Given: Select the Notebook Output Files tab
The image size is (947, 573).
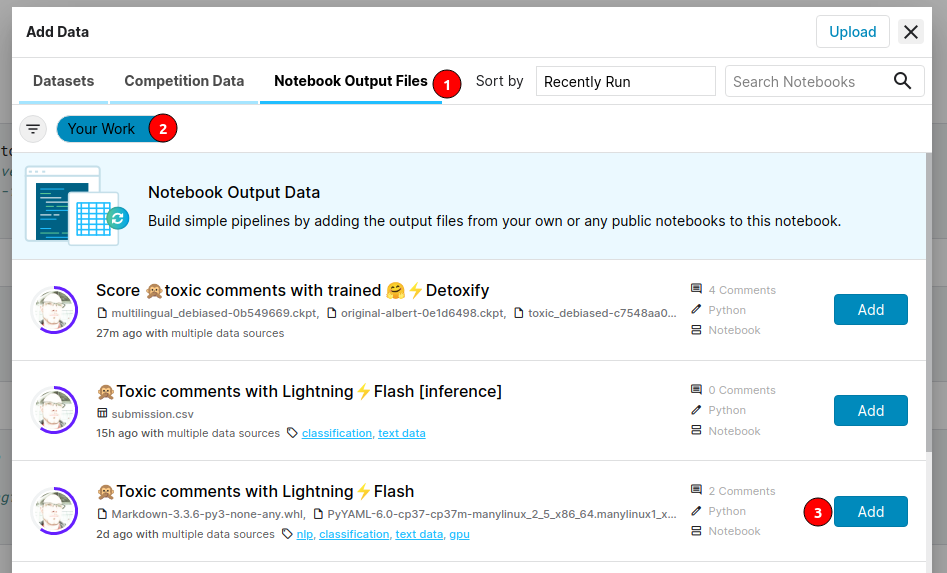Looking at the screenshot, I should point(350,81).
